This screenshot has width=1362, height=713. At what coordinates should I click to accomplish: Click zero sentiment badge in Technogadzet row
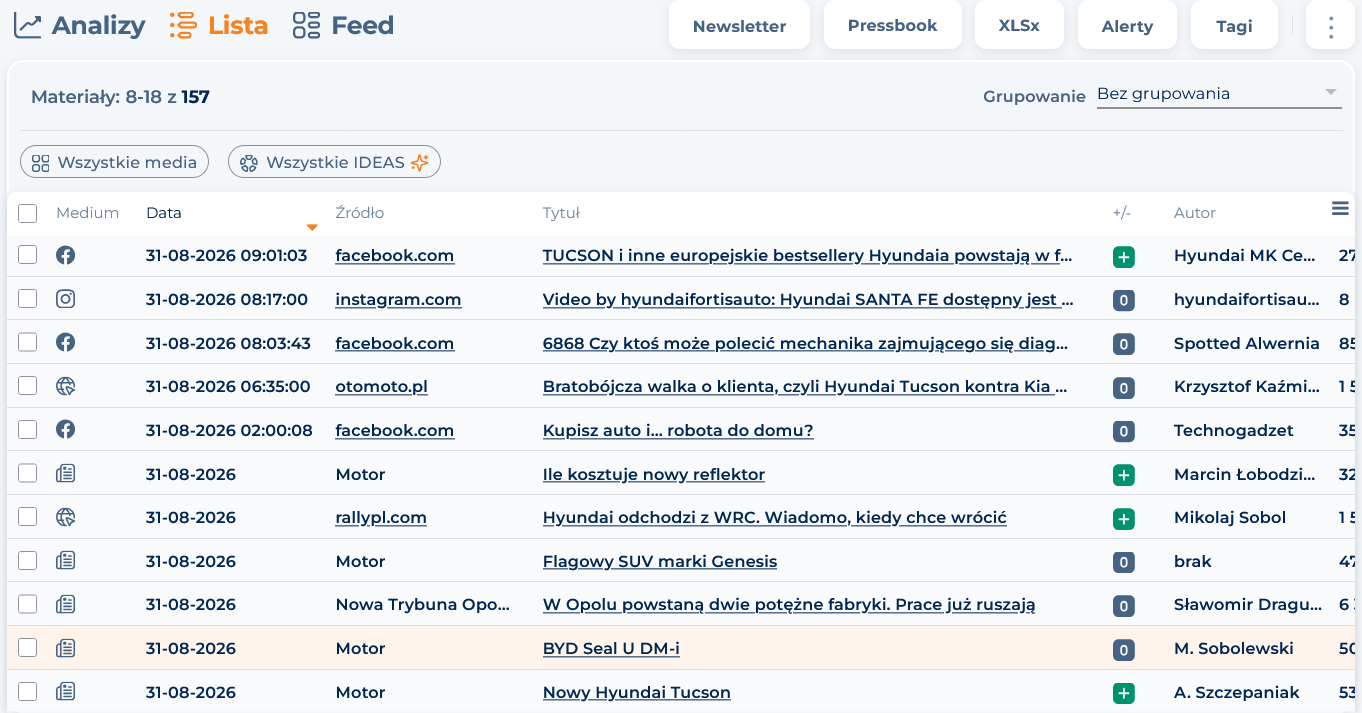1124,431
